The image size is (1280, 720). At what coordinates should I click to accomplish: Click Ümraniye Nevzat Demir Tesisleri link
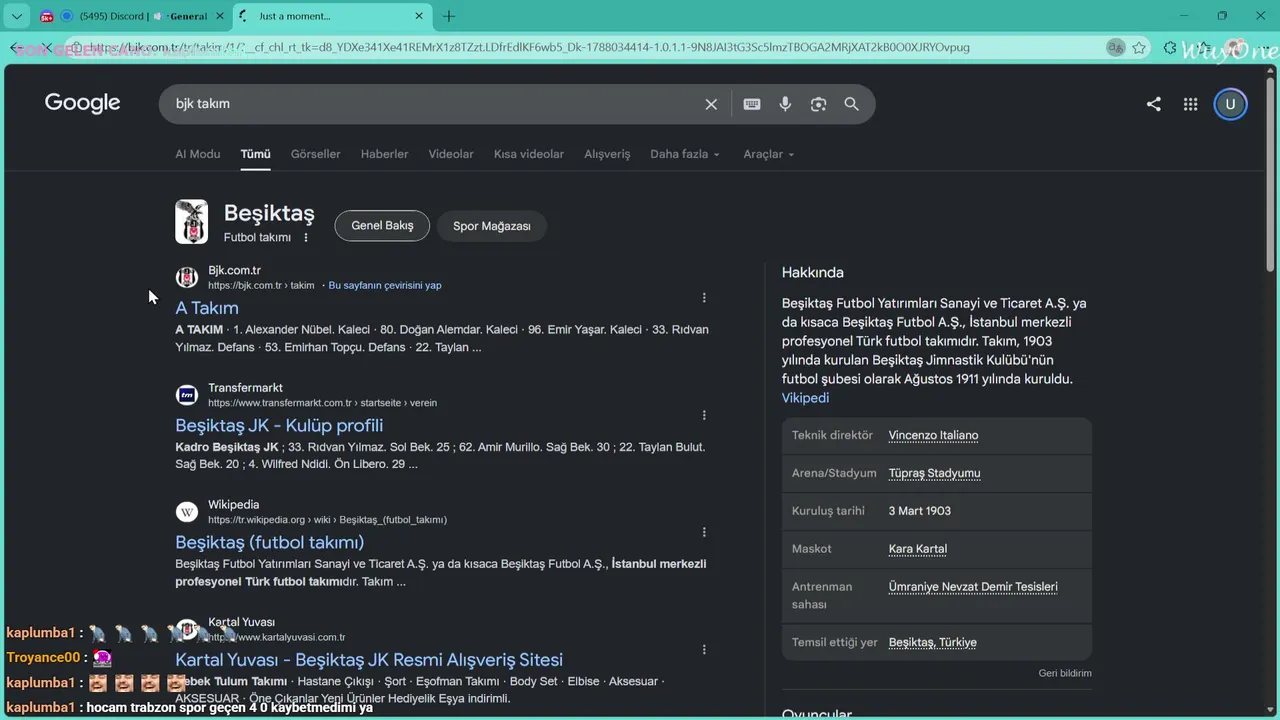[973, 587]
